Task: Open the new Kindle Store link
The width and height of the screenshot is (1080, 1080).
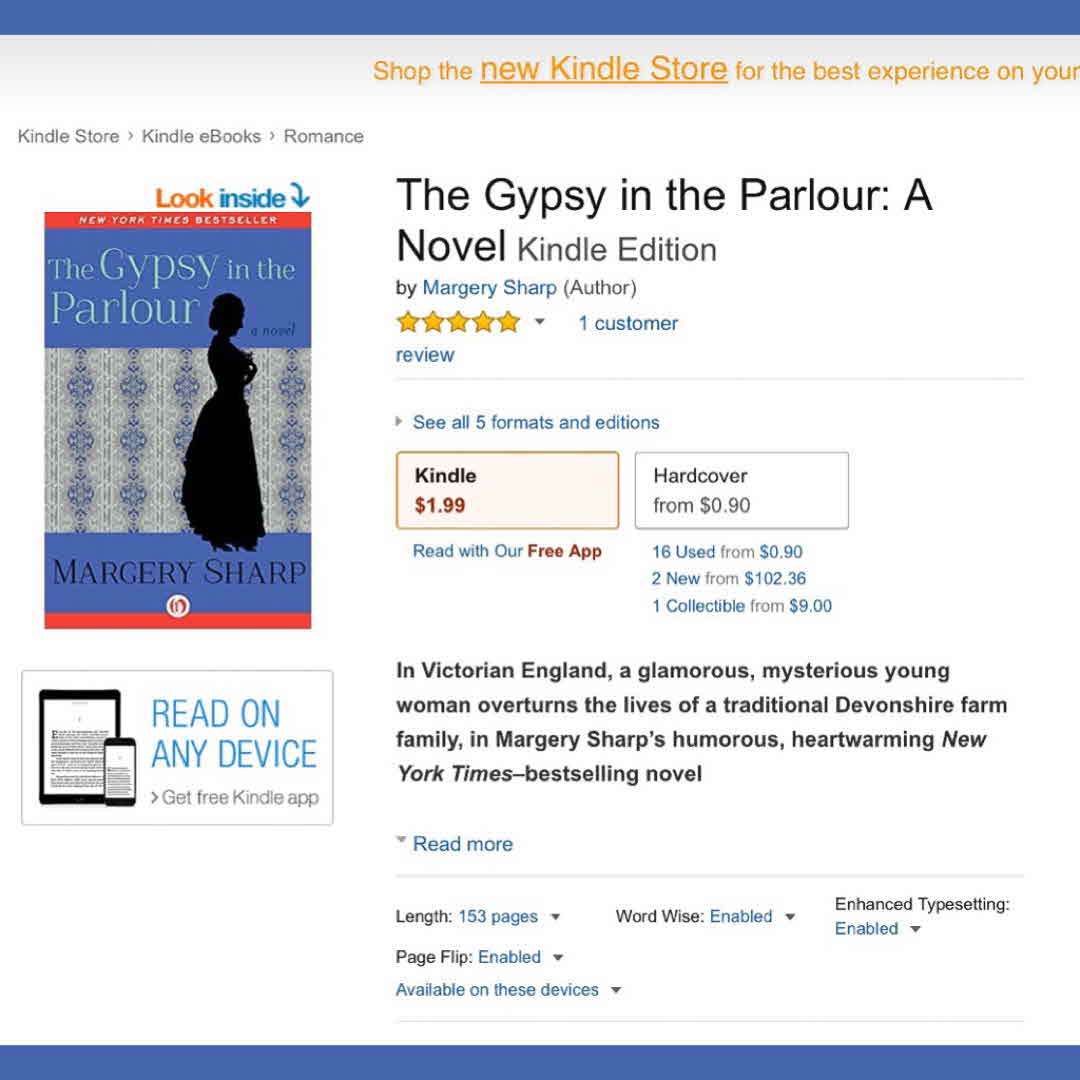Action: 603,69
